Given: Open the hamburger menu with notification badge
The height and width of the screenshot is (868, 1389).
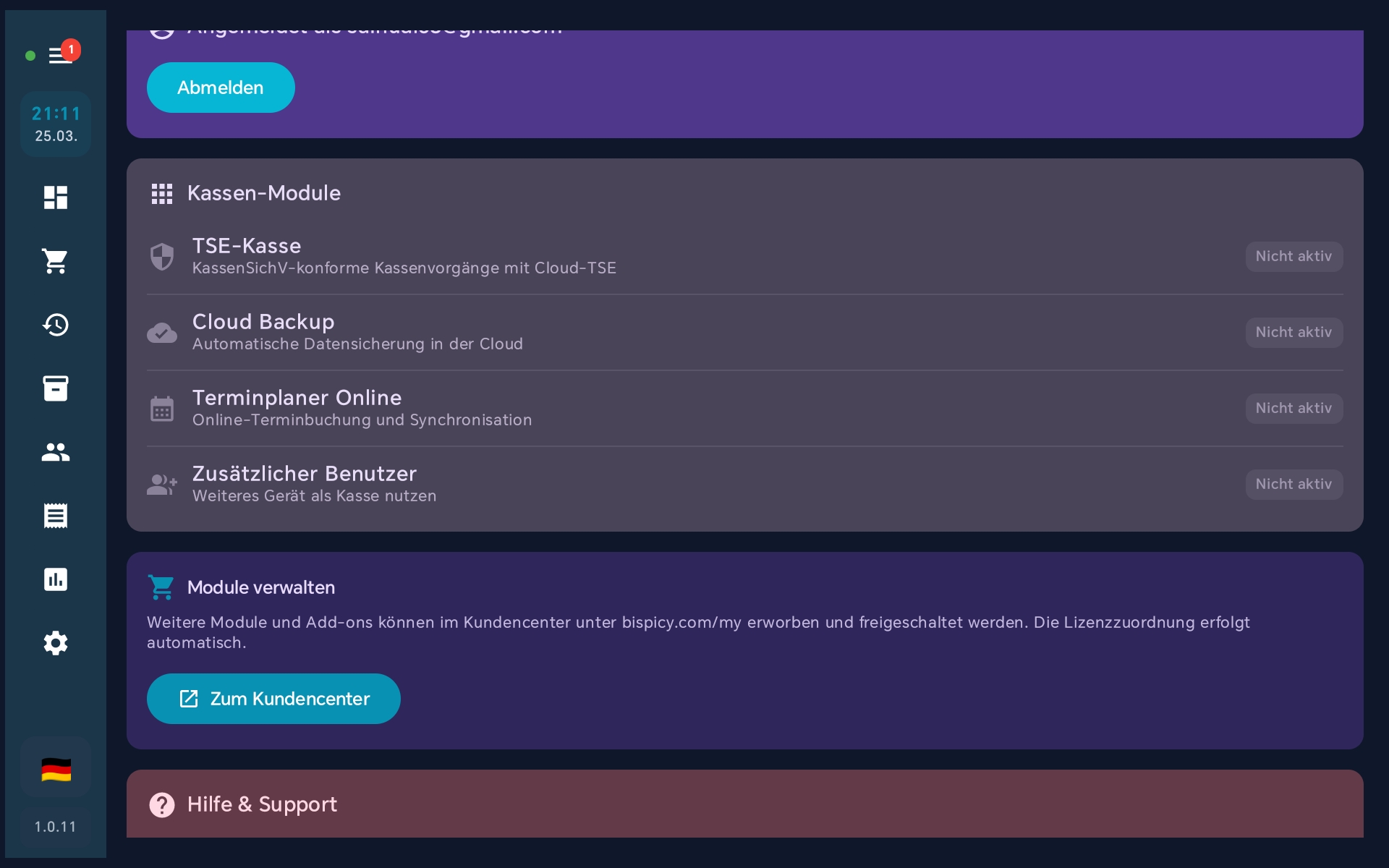Looking at the screenshot, I should point(60,55).
